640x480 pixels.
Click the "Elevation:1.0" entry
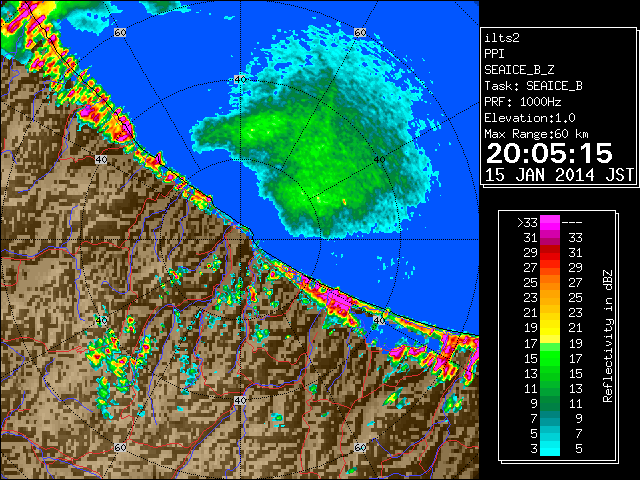coord(529,118)
